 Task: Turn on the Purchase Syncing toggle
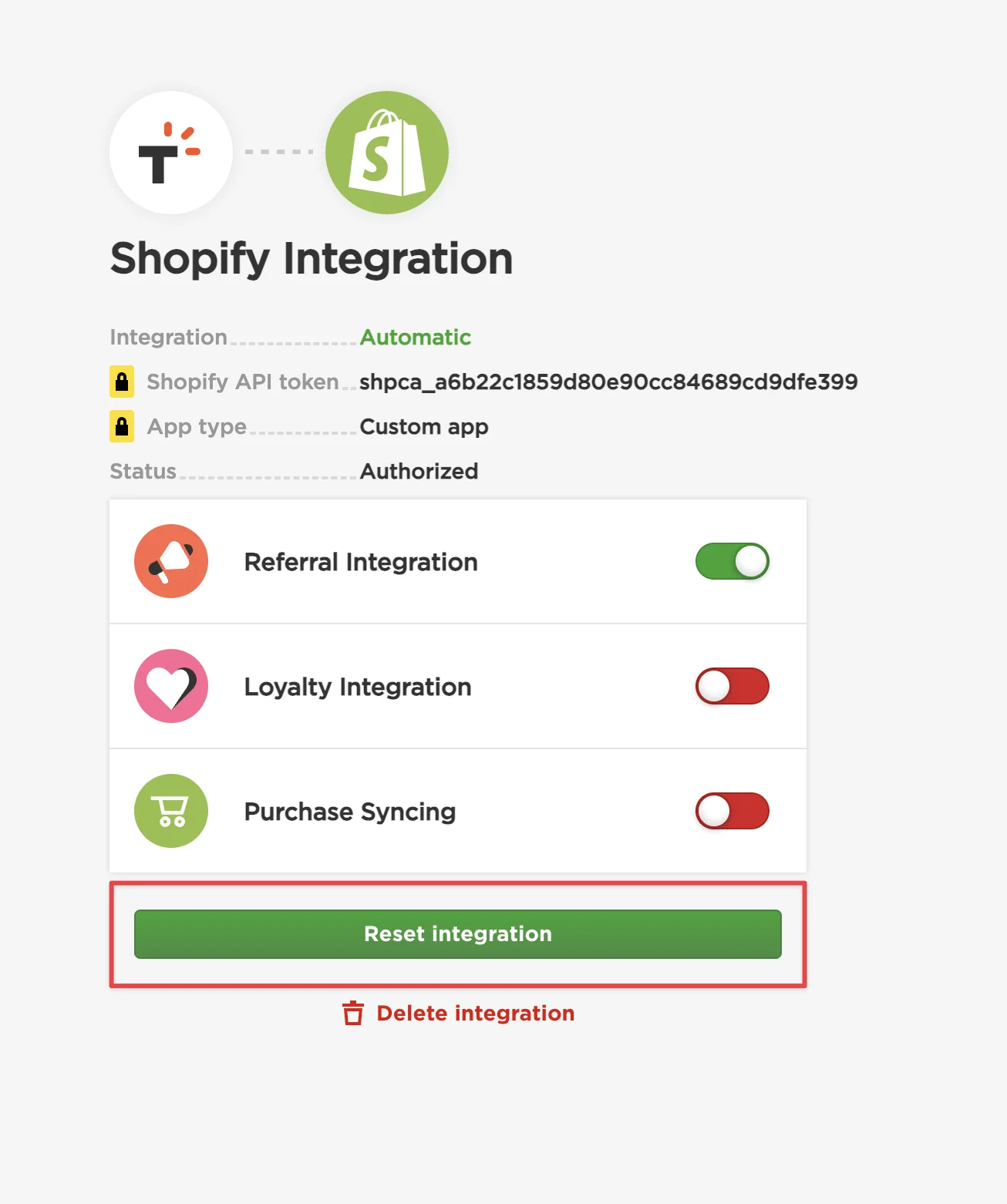pyautogui.click(x=733, y=811)
